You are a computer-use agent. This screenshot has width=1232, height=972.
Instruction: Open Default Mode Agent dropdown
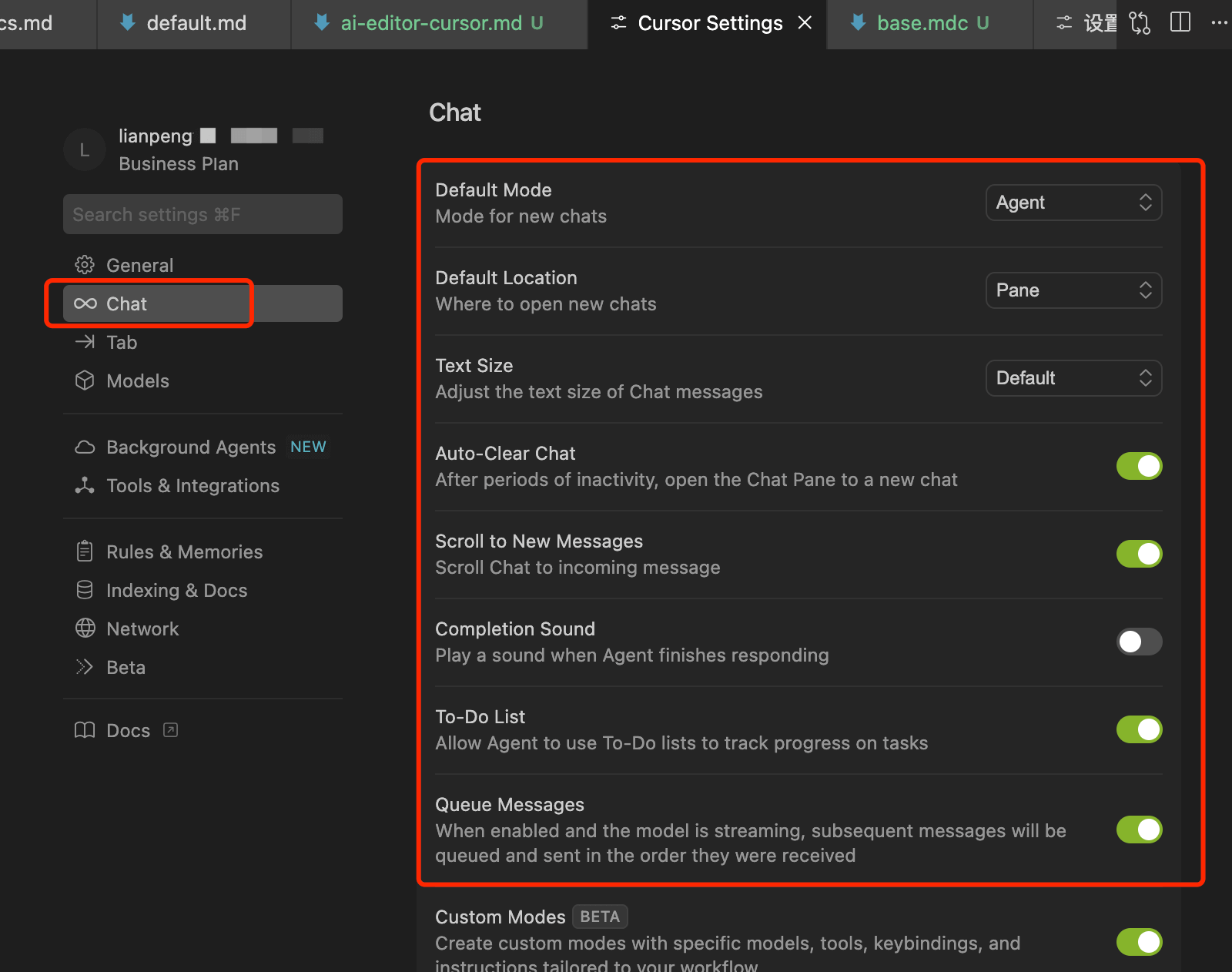[x=1073, y=203]
